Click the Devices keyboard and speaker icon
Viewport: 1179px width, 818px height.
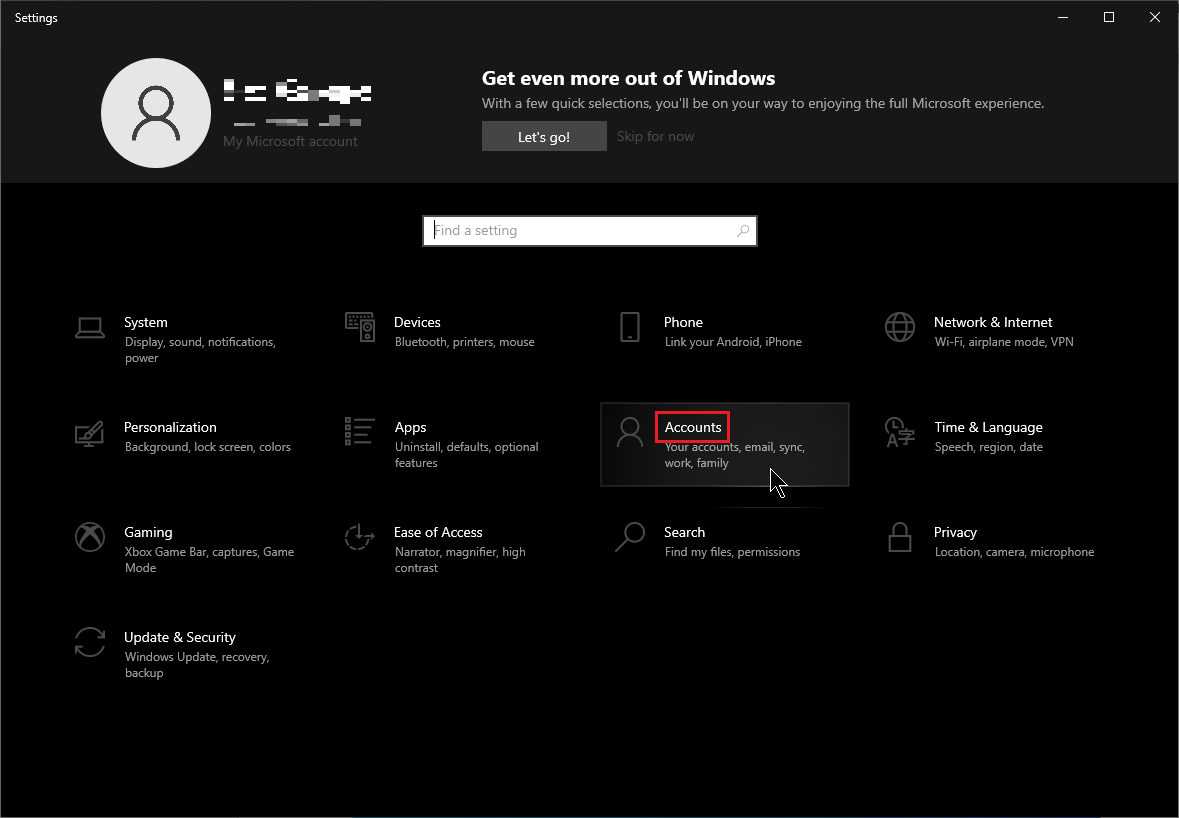pos(360,327)
